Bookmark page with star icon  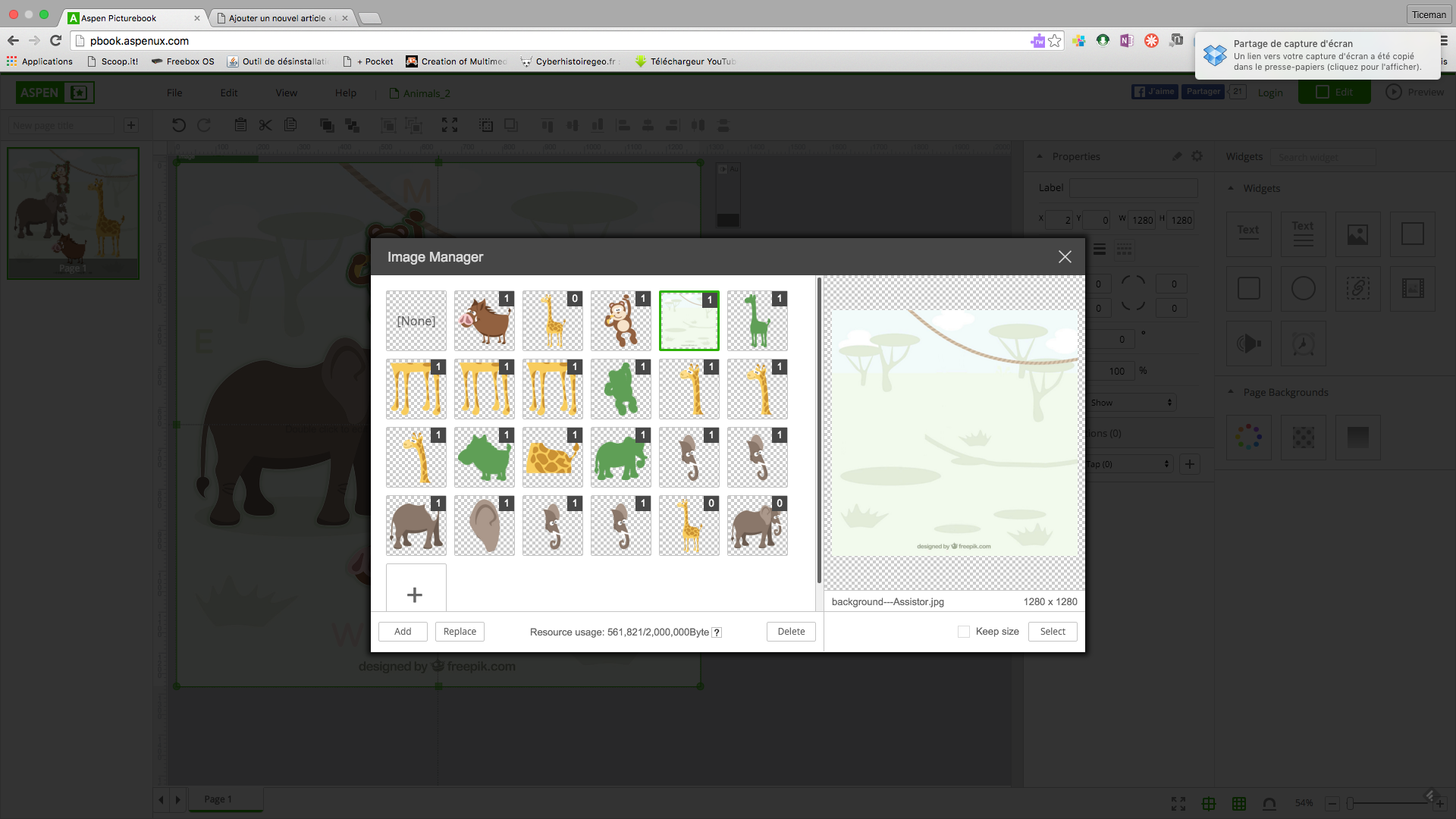pyautogui.click(x=1055, y=41)
